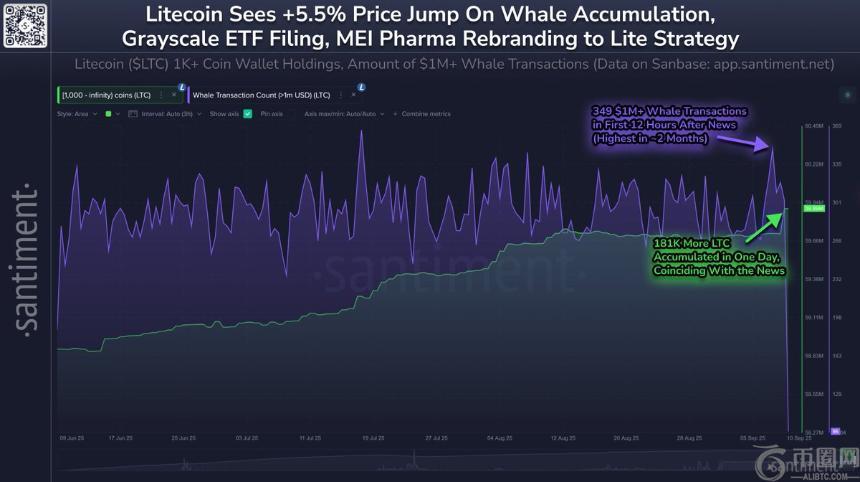Close the [1,000 - infinity) coins metric tab
The width and height of the screenshot is (860, 482).
pos(171,94)
